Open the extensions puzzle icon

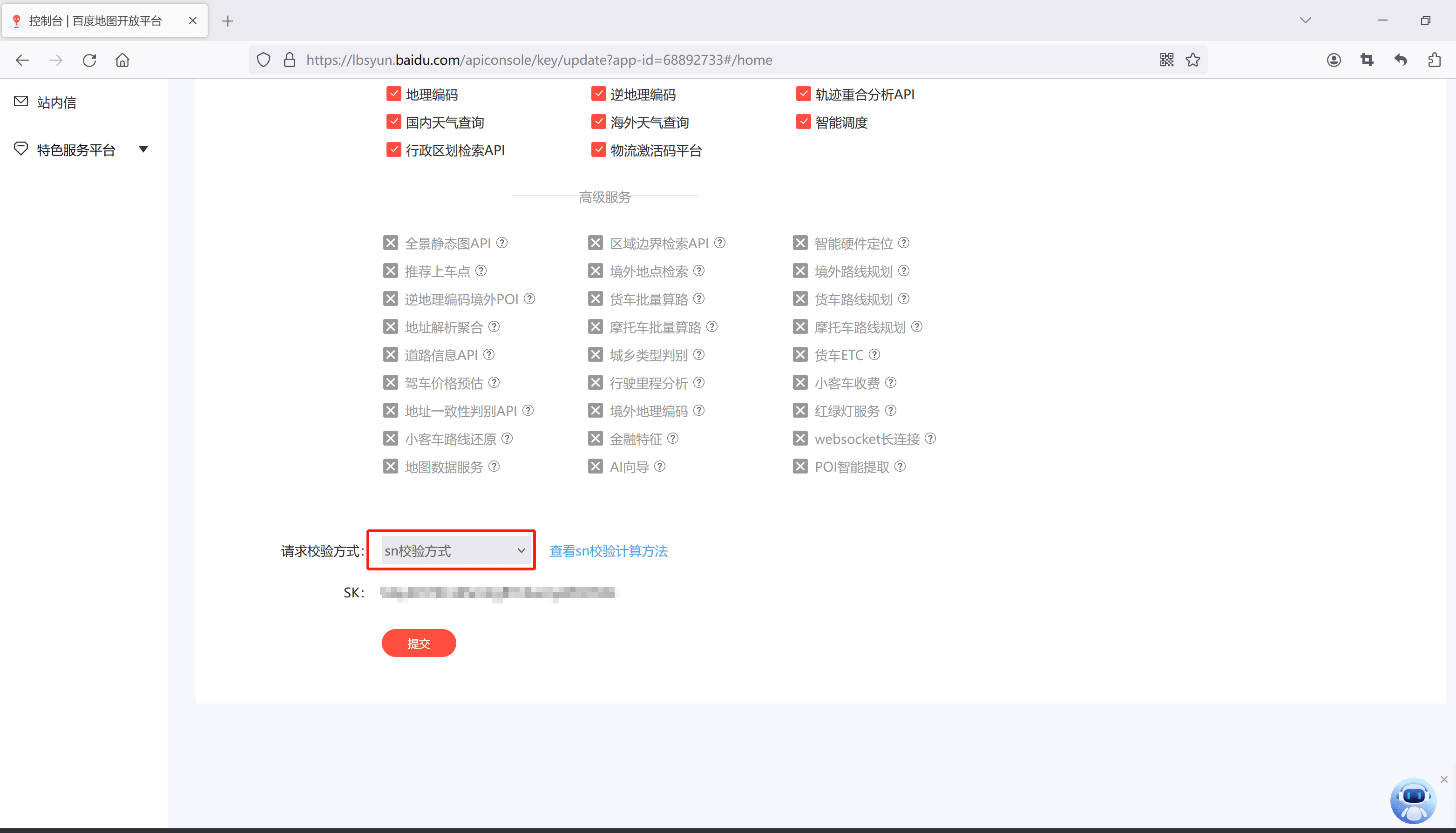(1434, 60)
